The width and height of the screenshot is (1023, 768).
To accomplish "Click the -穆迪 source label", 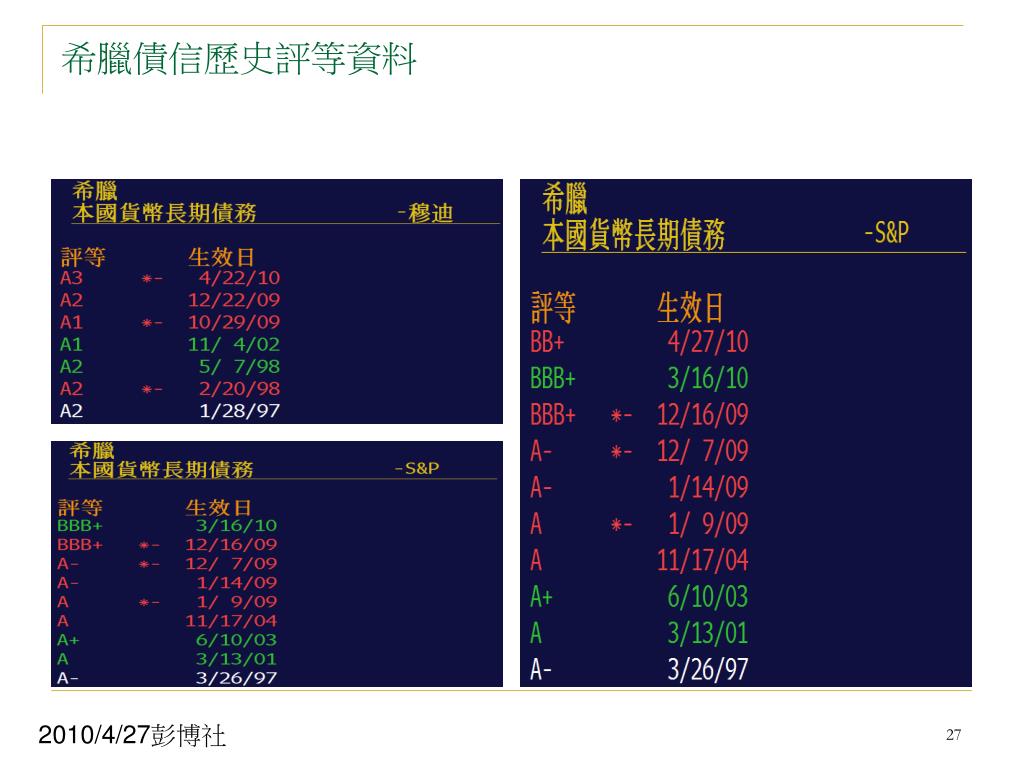I will click(425, 213).
